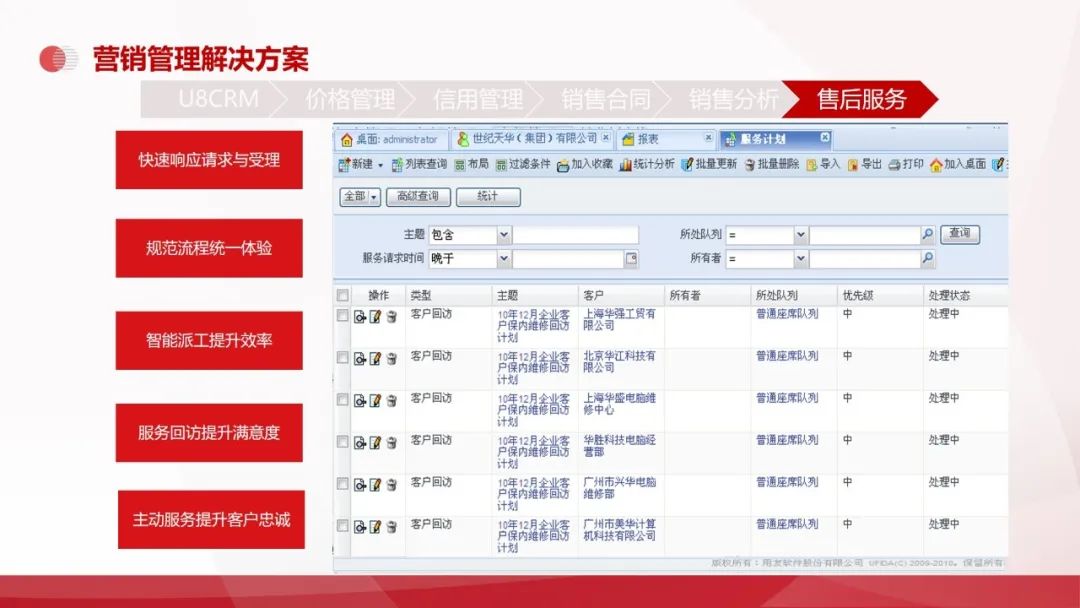Edit the 上海华强工贸有限公司 row
The width and height of the screenshot is (1080, 608).
(375, 317)
